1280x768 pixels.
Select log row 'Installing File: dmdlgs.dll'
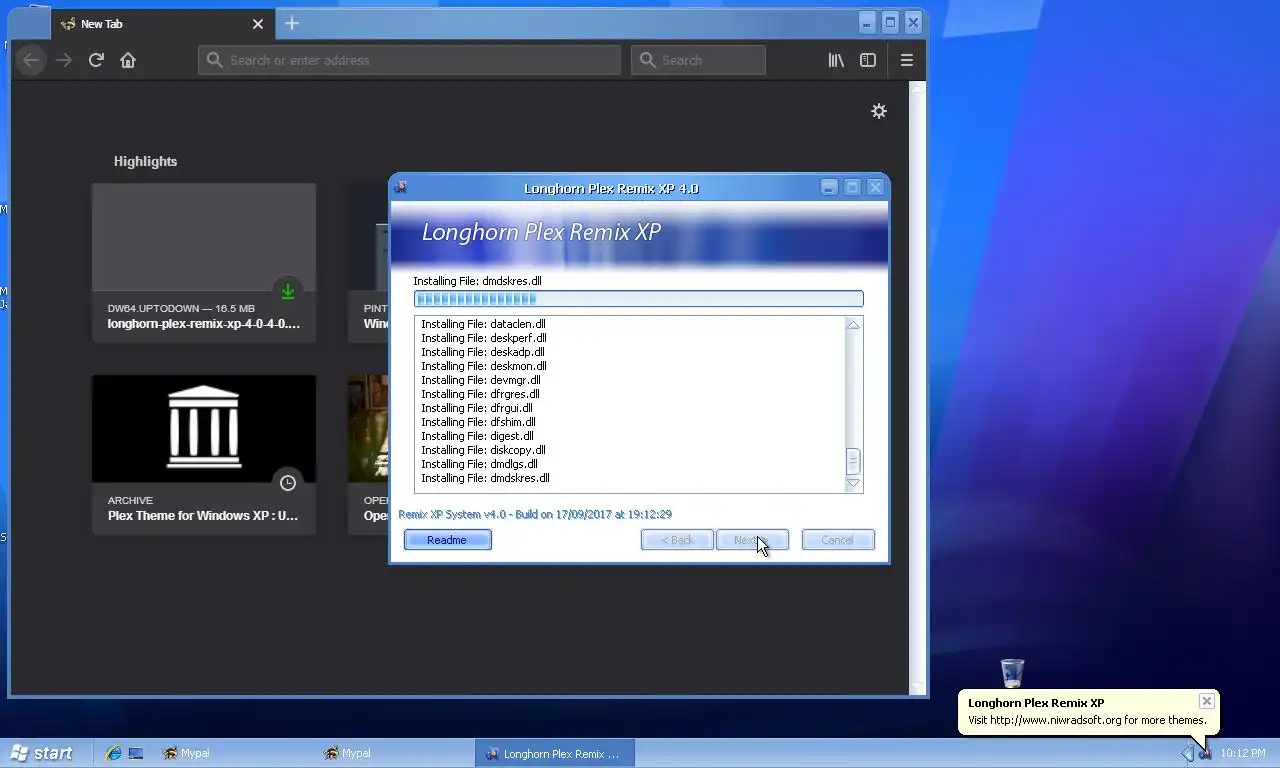tap(479, 464)
